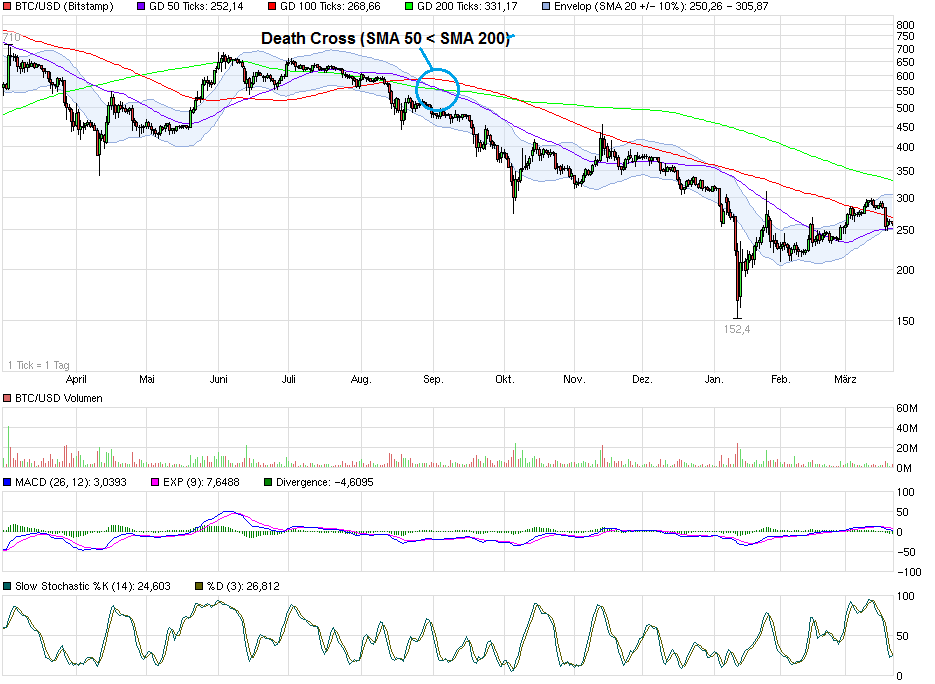Screen dimensions: 935x684
Task: Click 'EXP (9): 7,6488' label
Action: pyautogui.click(x=201, y=482)
